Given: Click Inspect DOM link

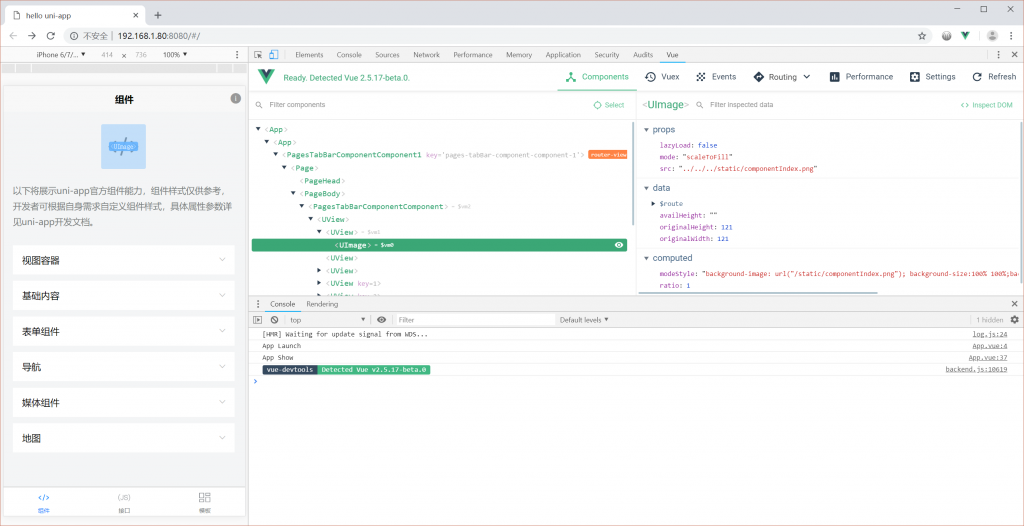Looking at the screenshot, I should click(x=986, y=105).
